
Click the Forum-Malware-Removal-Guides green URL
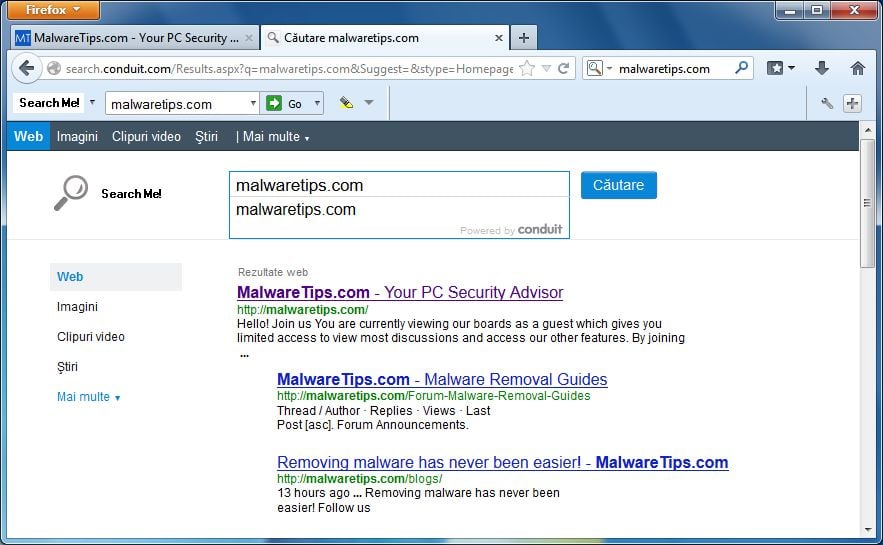[x=434, y=396]
